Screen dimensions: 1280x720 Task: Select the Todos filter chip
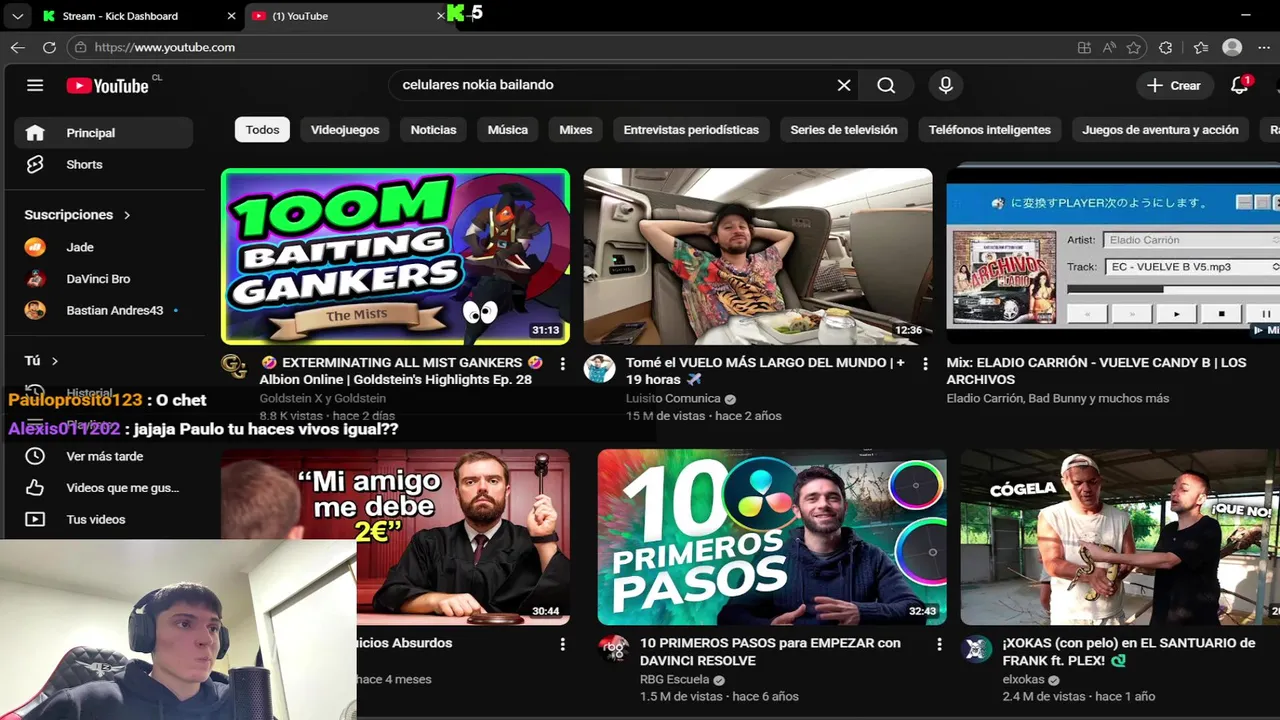pos(262,130)
